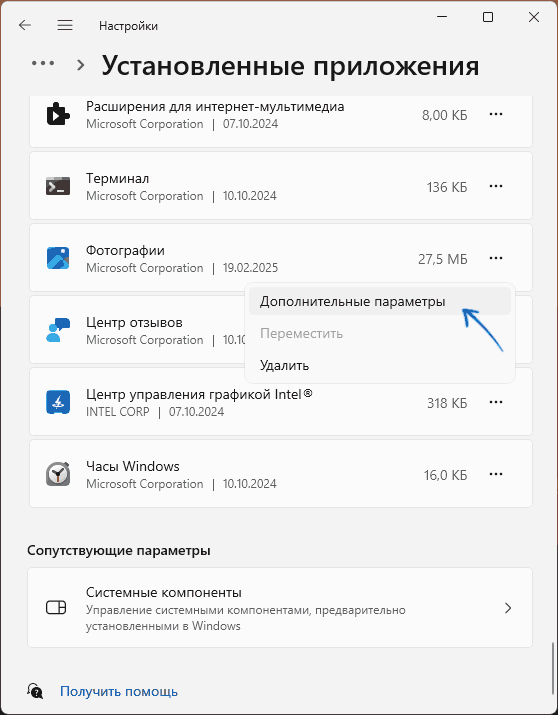The width and height of the screenshot is (558, 715).
Task: Click the media extensions puzzle icon
Action: click(58, 114)
